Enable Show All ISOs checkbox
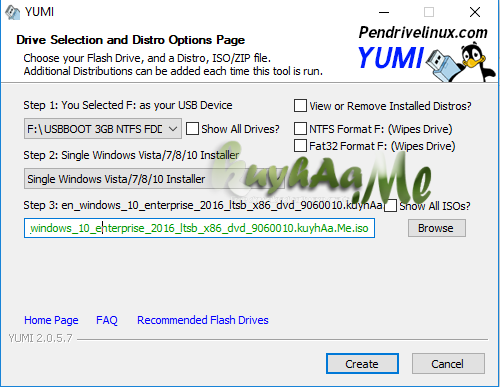Image resolution: width=500 pixels, height=387 pixels. [x=390, y=206]
